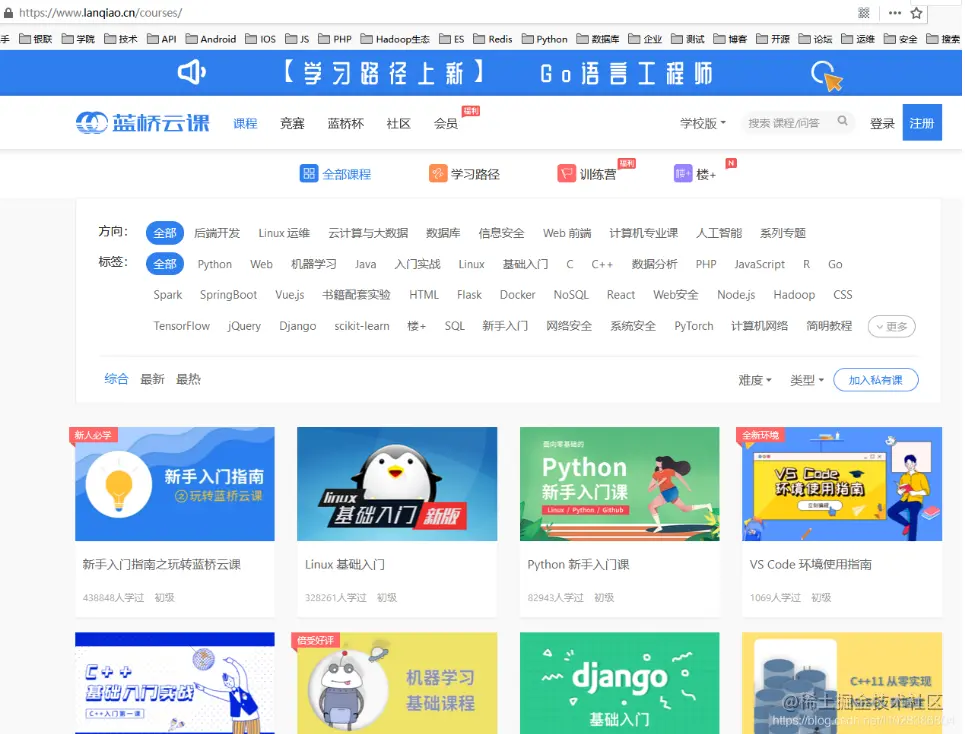Select 全部 in the 标签 filter row

pos(164,264)
